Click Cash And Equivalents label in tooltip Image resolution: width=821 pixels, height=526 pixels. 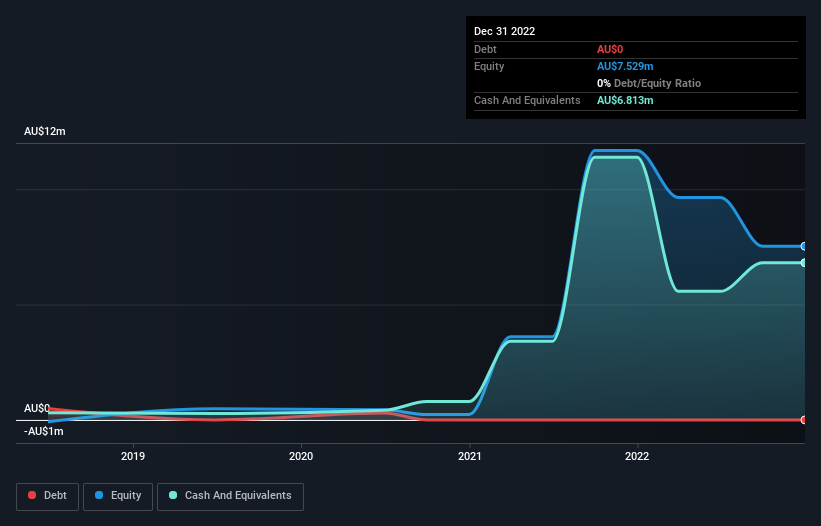coord(527,100)
